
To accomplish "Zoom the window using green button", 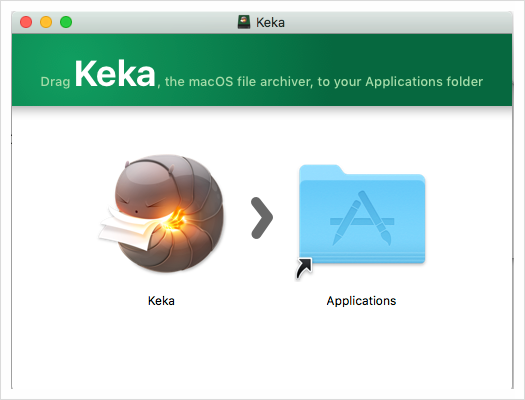I will pos(66,22).
